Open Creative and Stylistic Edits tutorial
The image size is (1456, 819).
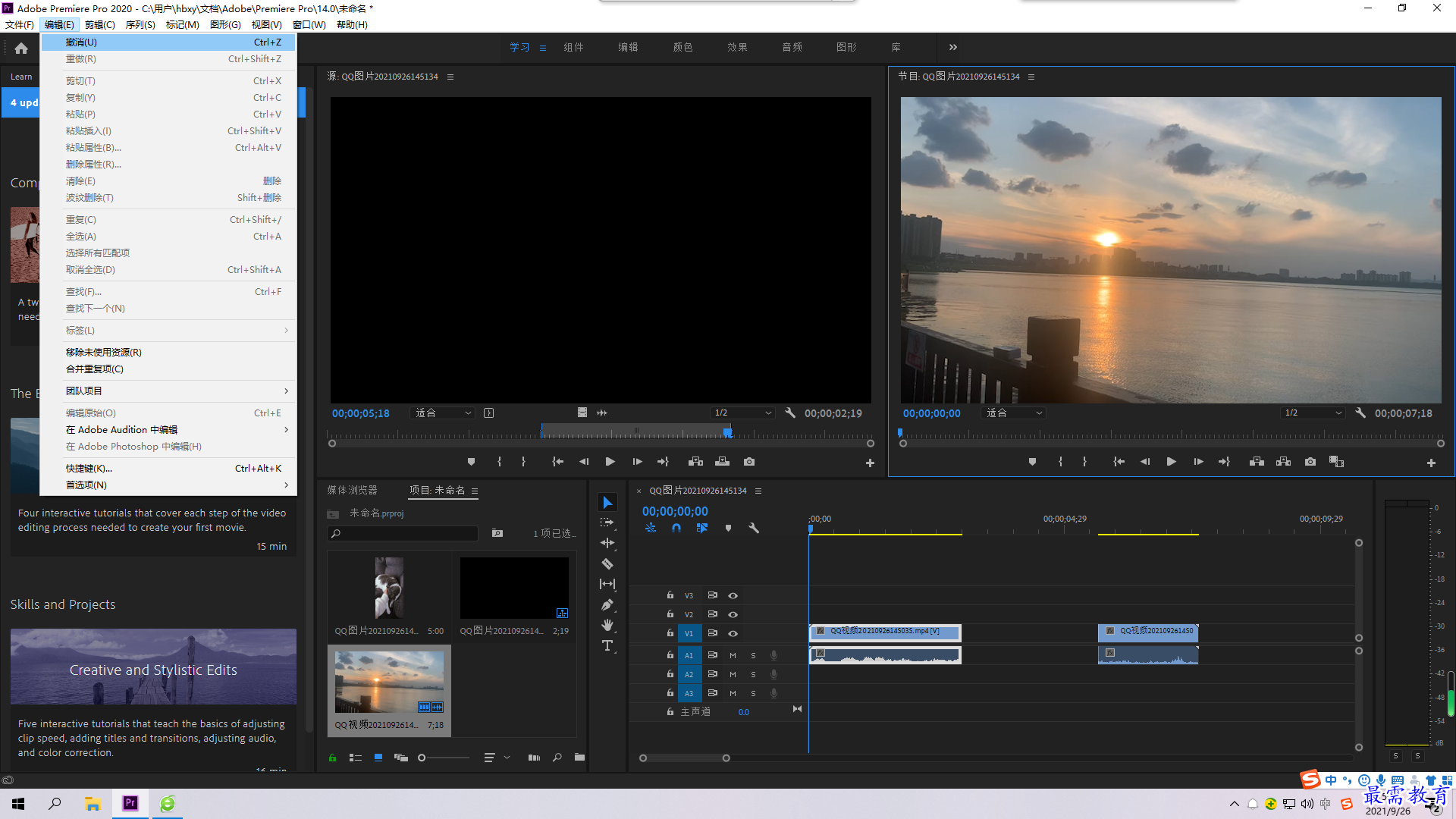click(x=153, y=667)
